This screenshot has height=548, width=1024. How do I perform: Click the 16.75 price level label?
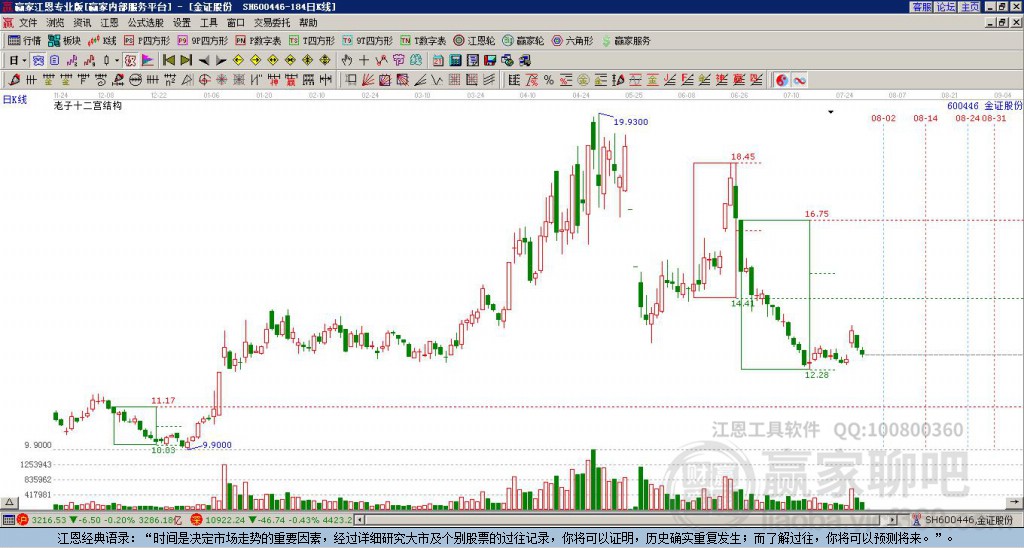[816, 214]
